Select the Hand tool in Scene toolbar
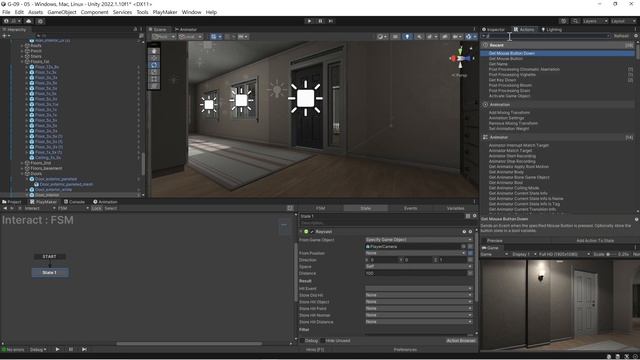 [154, 51]
